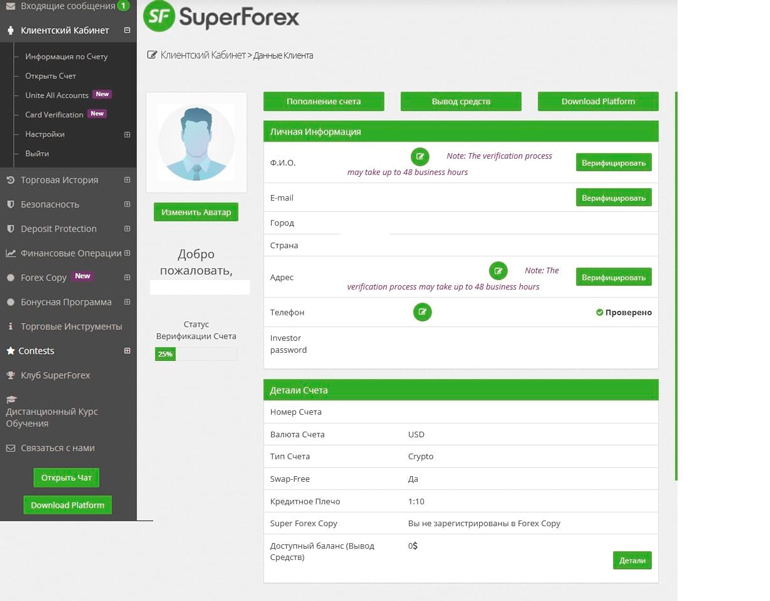Click the New badge beside Unite All Accounts
Image resolution: width=770 pixels, height=601 pixels.
102,94
